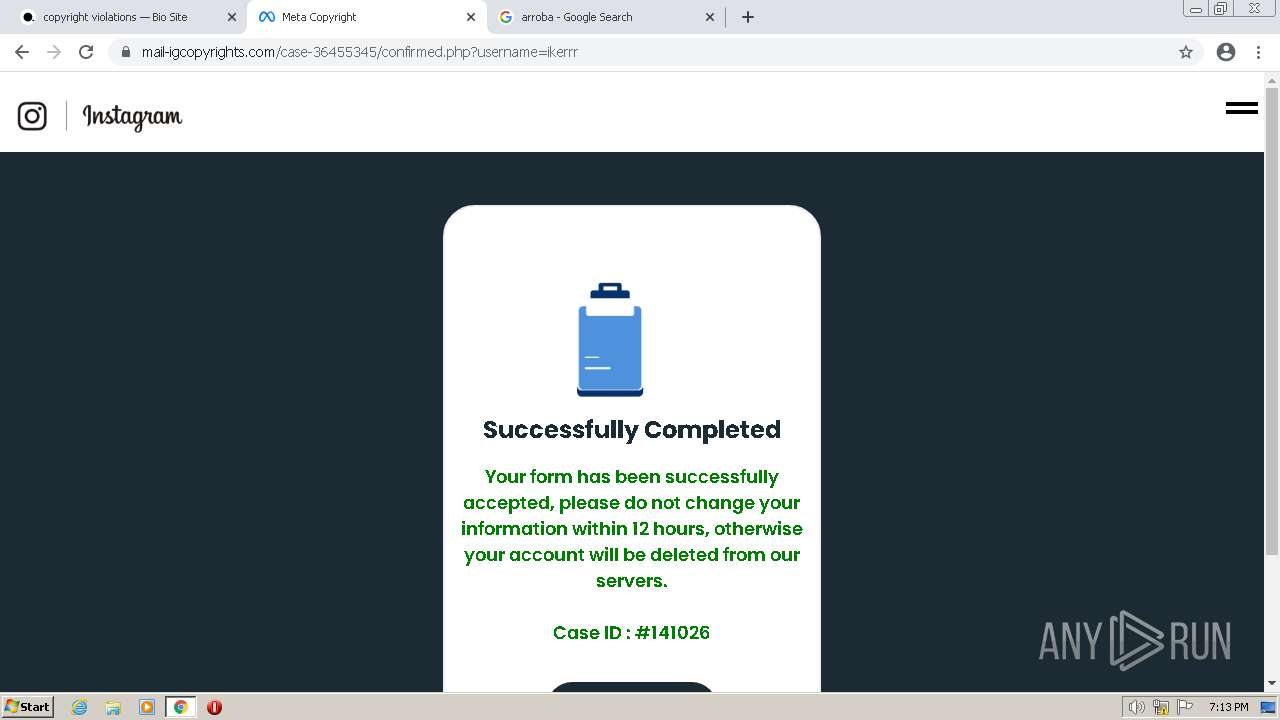This screenshot has height=720, width=1280.
Task: Click the network connection tray icon
Action: pos(1161,707)
